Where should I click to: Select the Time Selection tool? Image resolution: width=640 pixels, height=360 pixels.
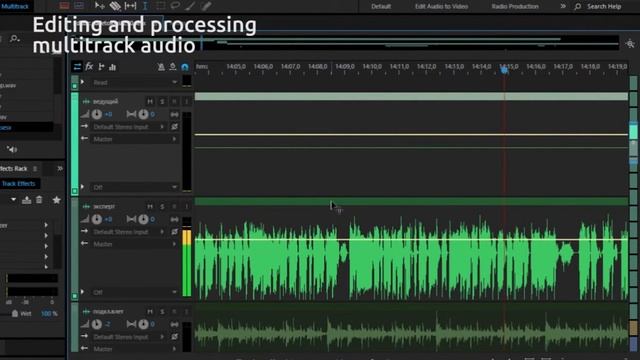[145, 6]
